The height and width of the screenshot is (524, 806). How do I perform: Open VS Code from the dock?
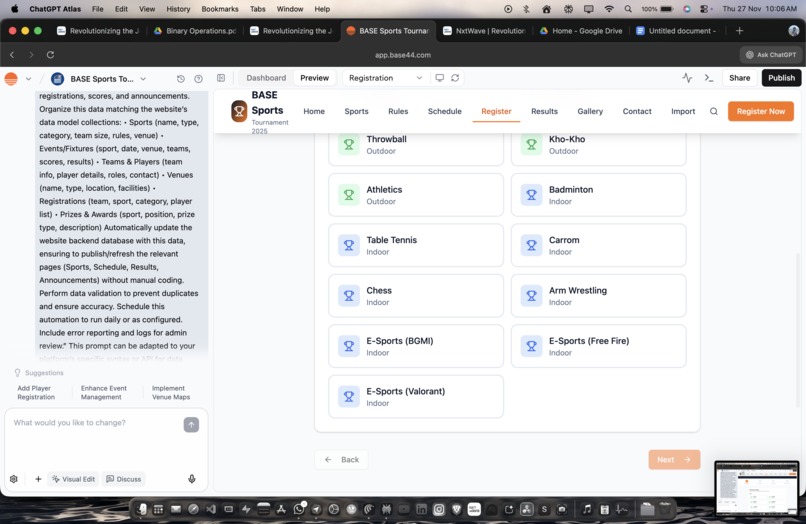(x=211, y=509)
